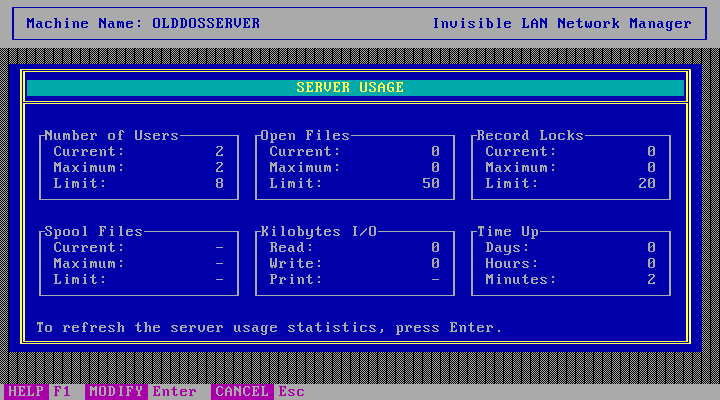Click the Time Up panel heading
The image size is (720, 400).
(508, 231)
